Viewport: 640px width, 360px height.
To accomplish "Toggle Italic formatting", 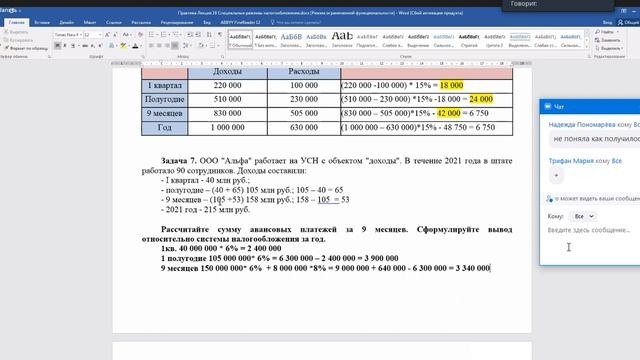I will [65, 46].
